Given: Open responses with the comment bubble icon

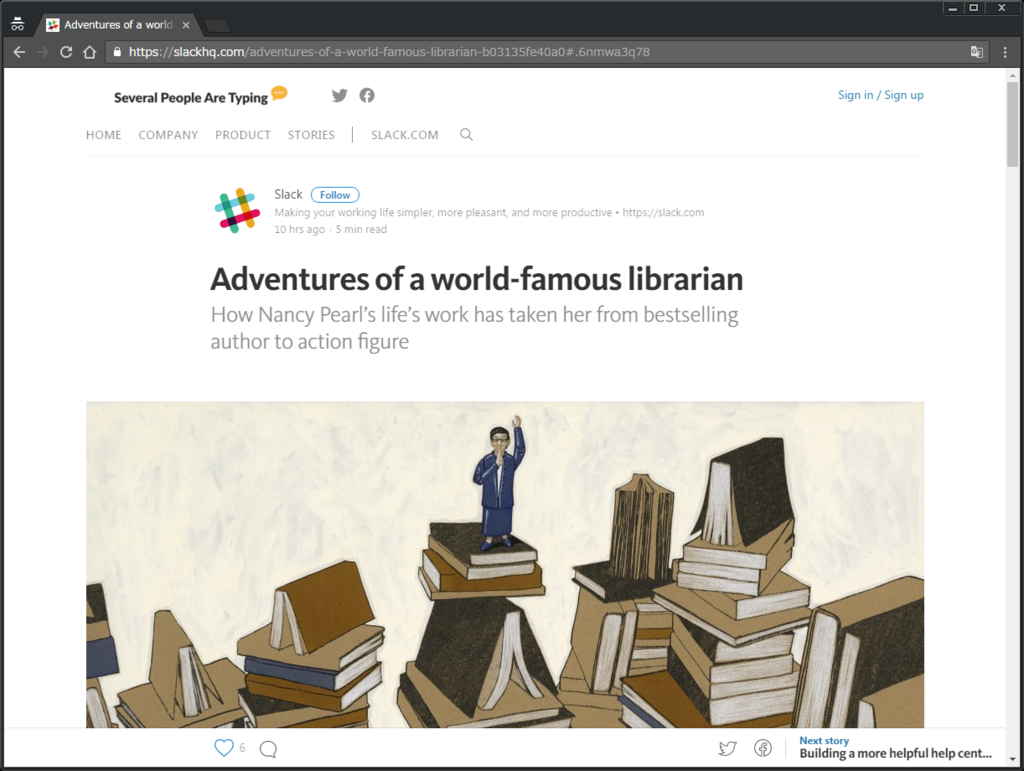Looking at the screenshot, I should click(268, 749).
